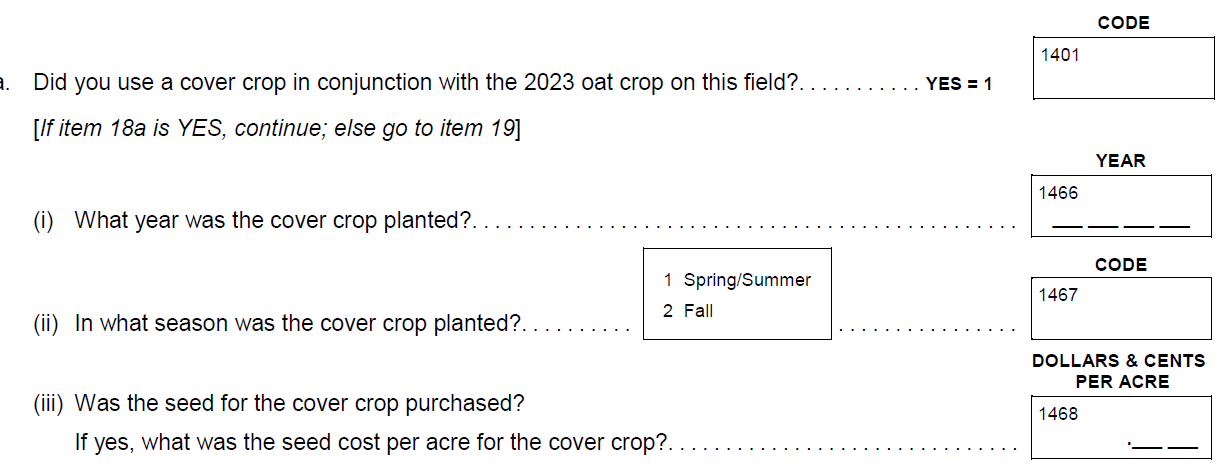The image size is (1229, 471).
Task: Click the seed cost per acre question
Action: click(372, 441)
